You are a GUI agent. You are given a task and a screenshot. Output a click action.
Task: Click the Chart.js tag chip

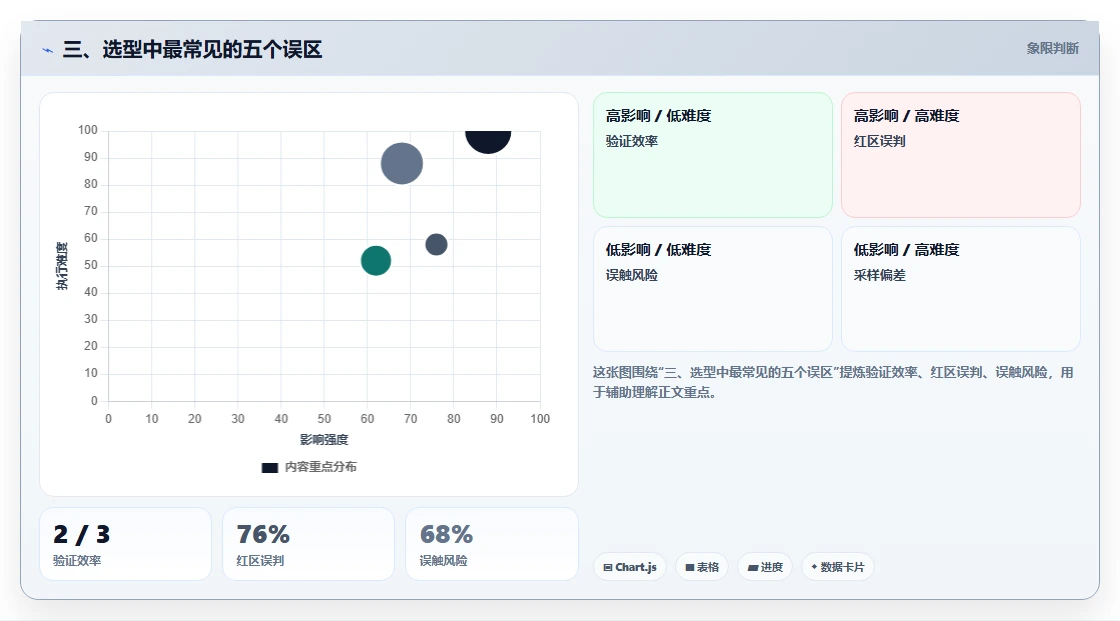coord(630,567)
